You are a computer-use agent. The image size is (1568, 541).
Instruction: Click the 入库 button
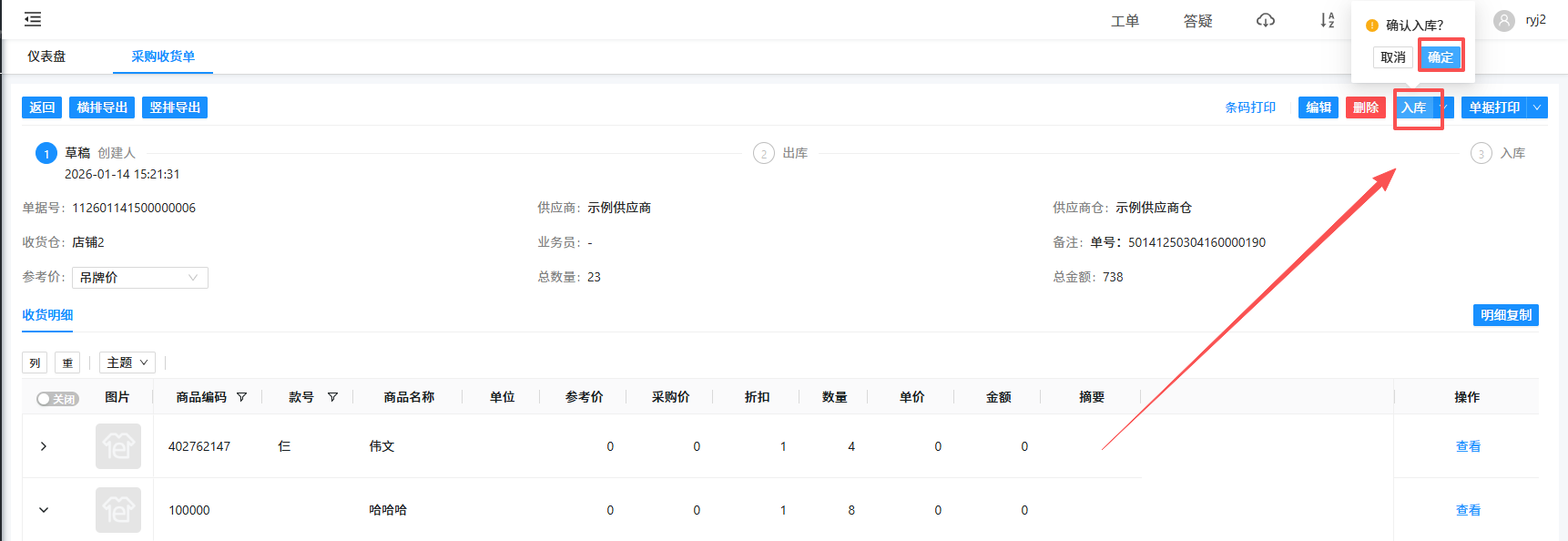pos(1414,107)
